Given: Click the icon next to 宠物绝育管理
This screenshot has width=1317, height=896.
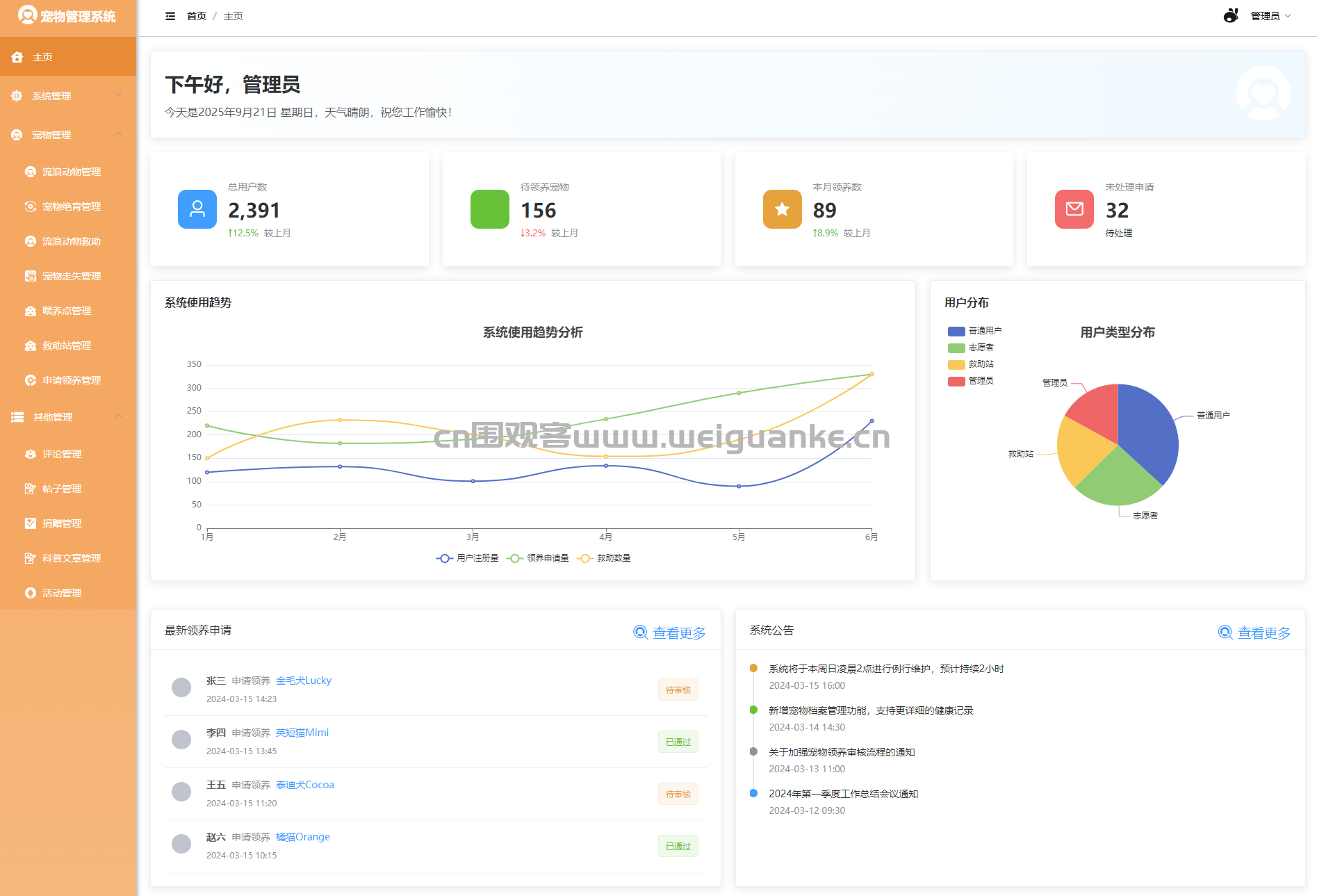Looking at the screenshot, I should point(31,206).
